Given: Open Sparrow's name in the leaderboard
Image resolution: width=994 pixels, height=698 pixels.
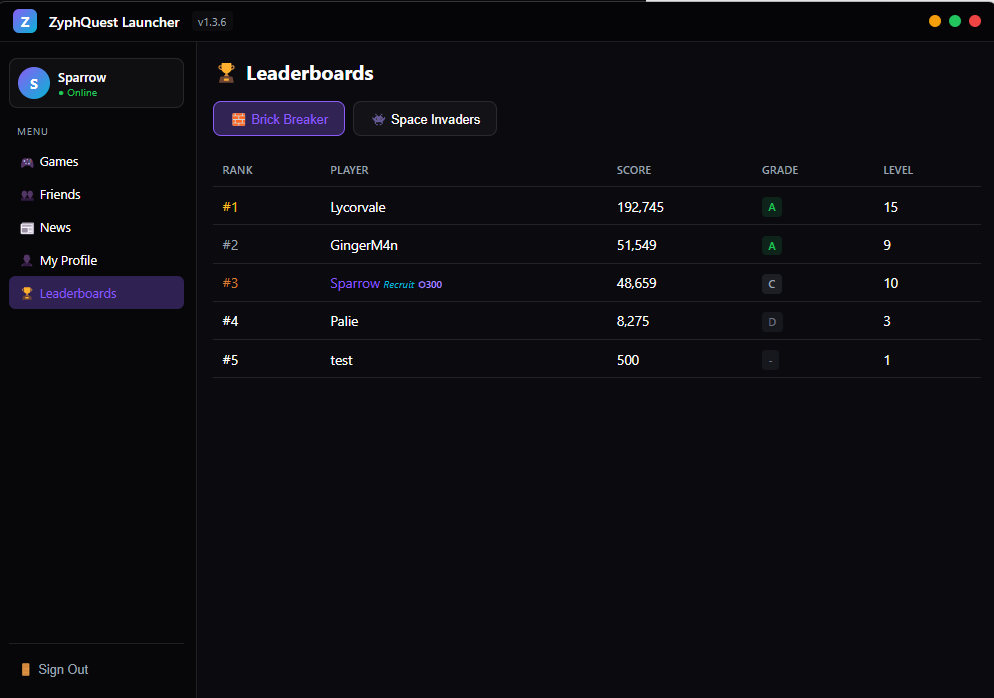Looking at the screenshot, I should [355, 283].
